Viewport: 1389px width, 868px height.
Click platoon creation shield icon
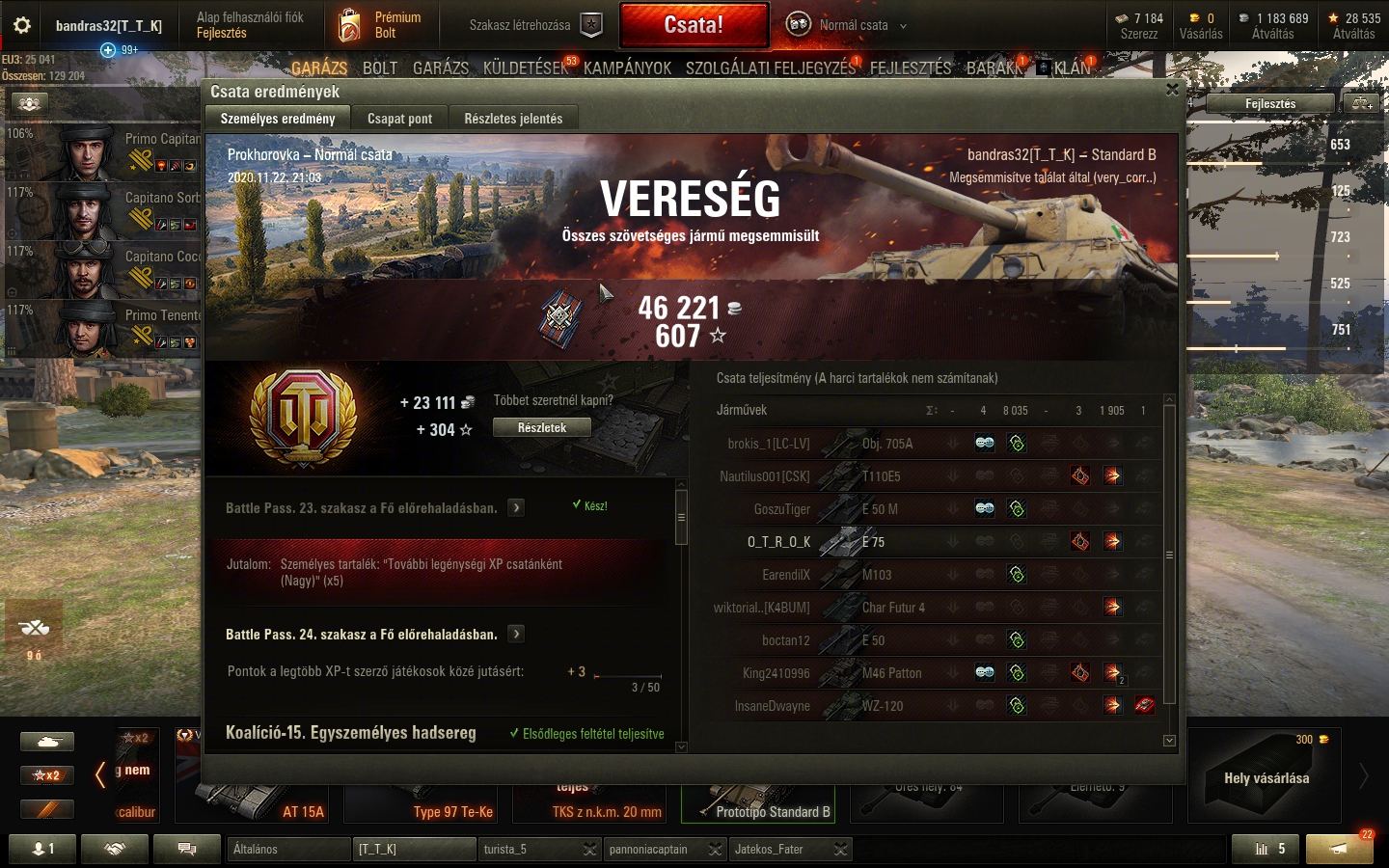(x=592, y=25)
